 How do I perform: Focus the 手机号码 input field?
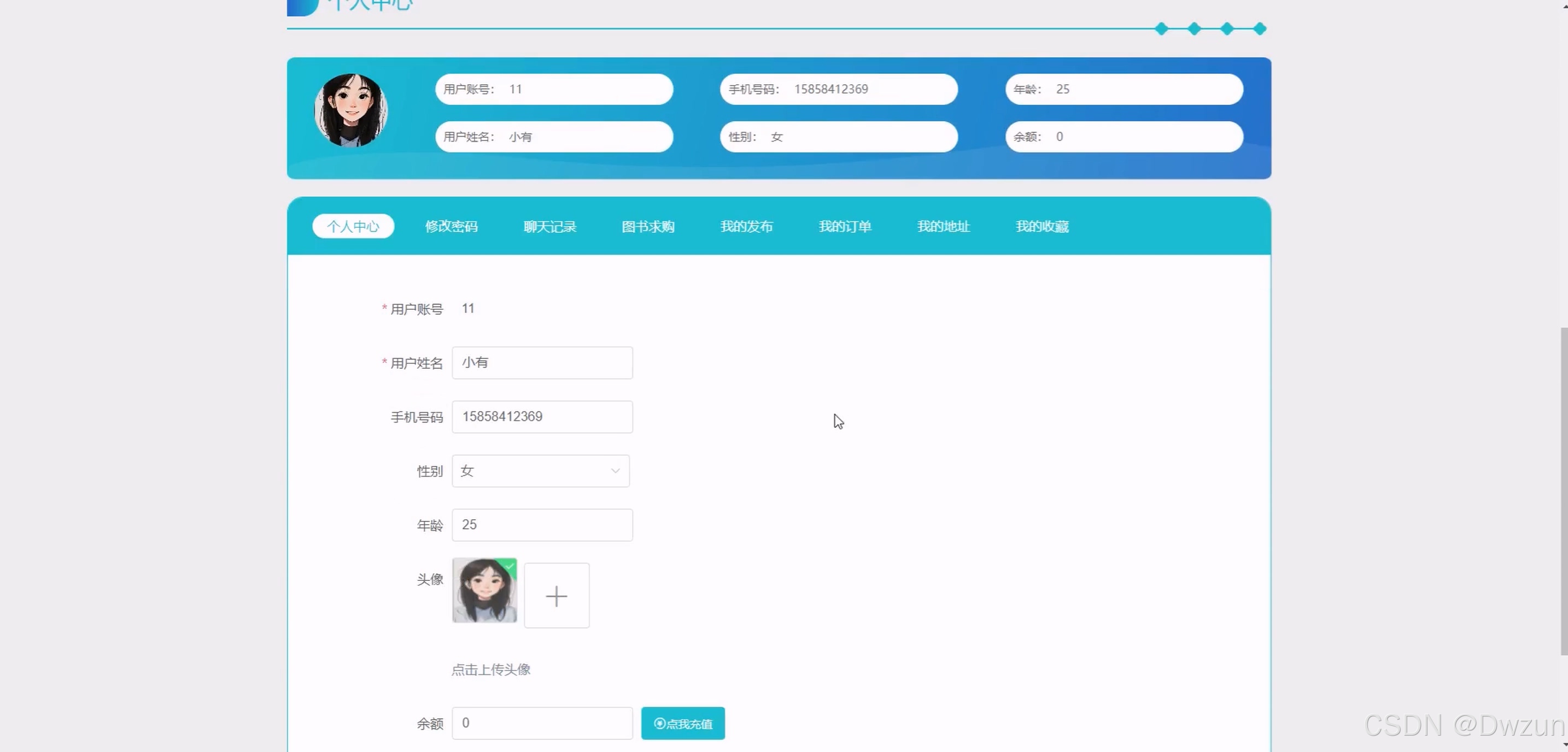click(x=542, y=417)
